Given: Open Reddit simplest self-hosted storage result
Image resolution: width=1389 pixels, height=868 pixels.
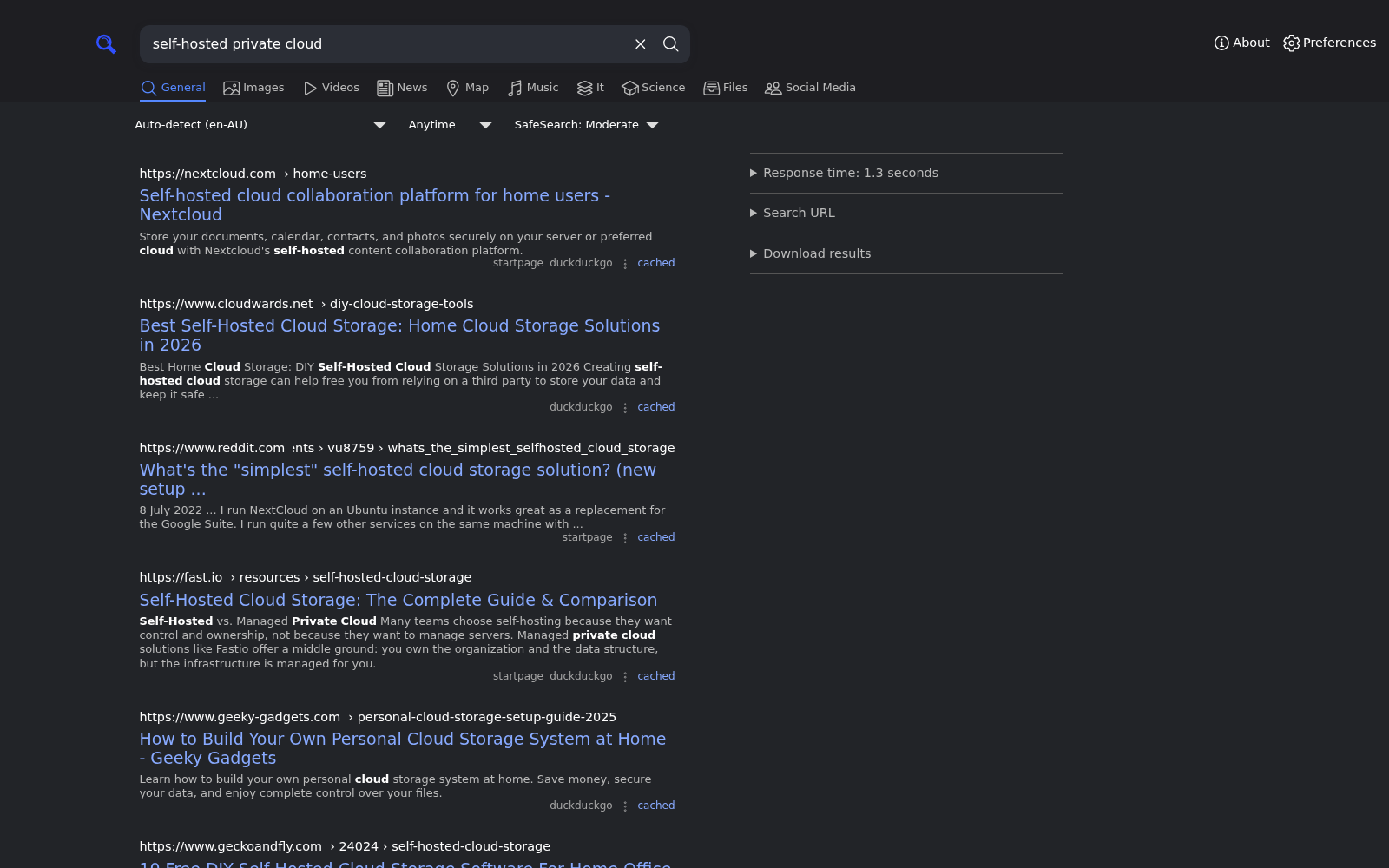Looking at the screenshot, I should (x=398, y=479).
